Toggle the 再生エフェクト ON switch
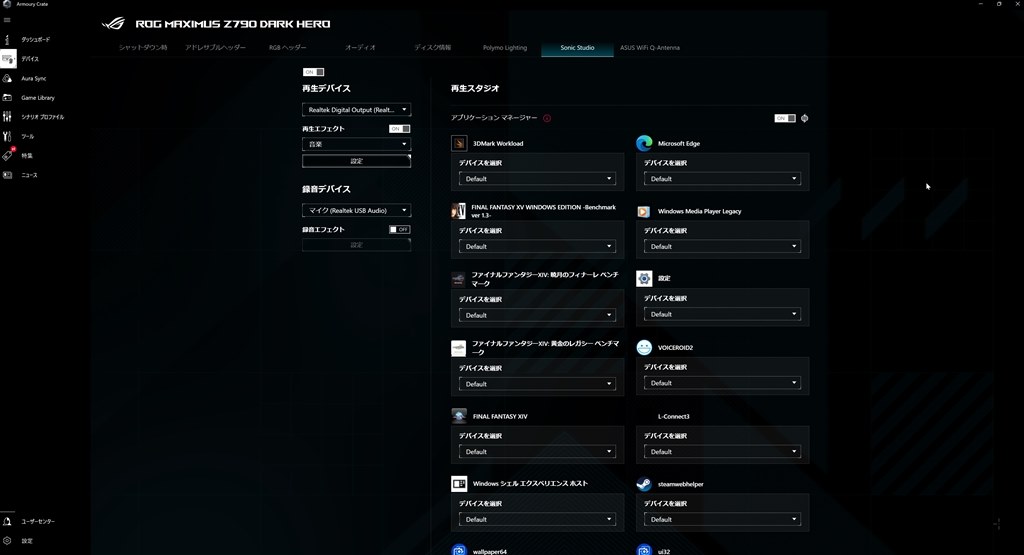The image size is (1024, 555). 400,129
